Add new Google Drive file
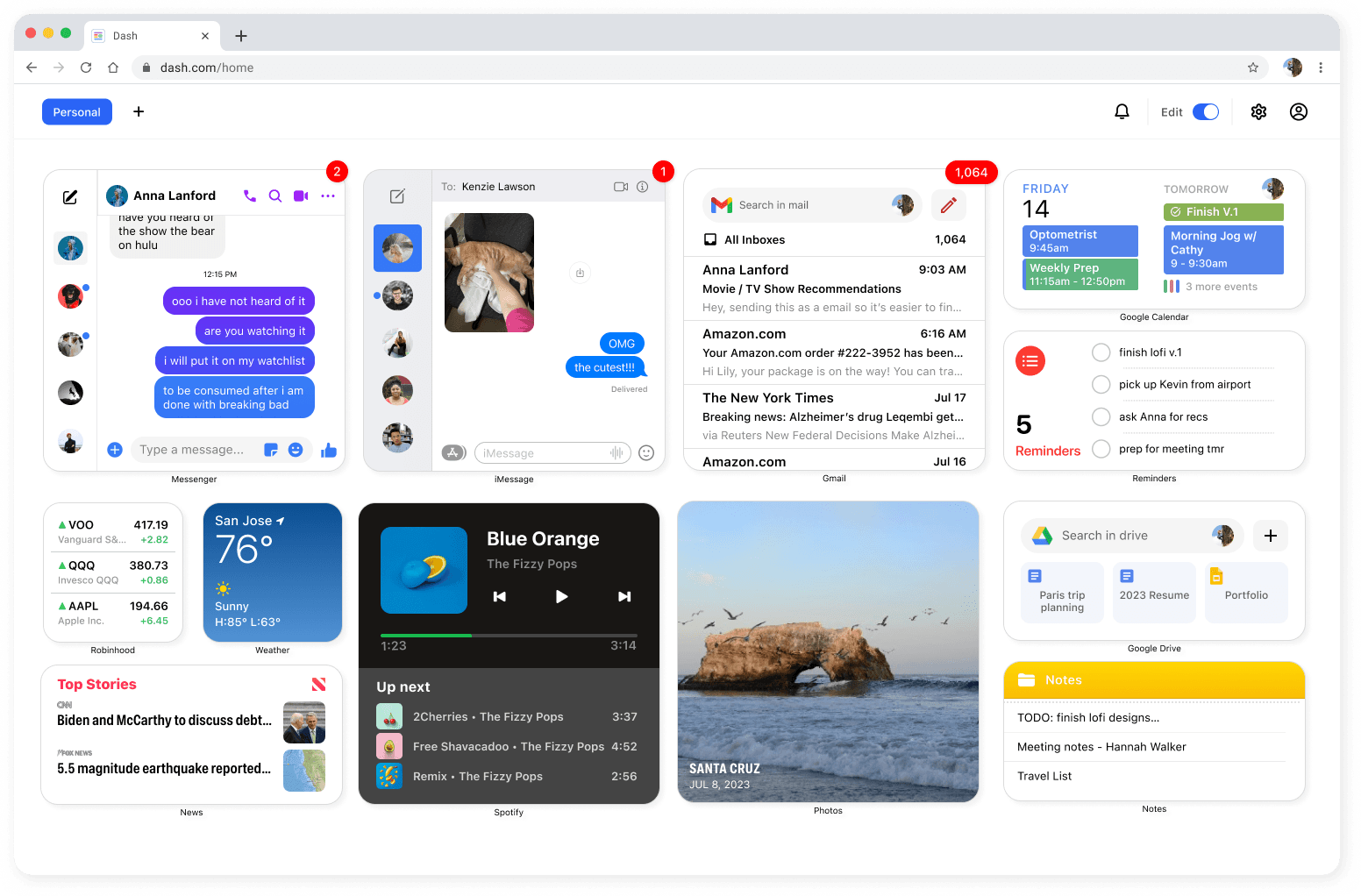 tap(1271, 536)
